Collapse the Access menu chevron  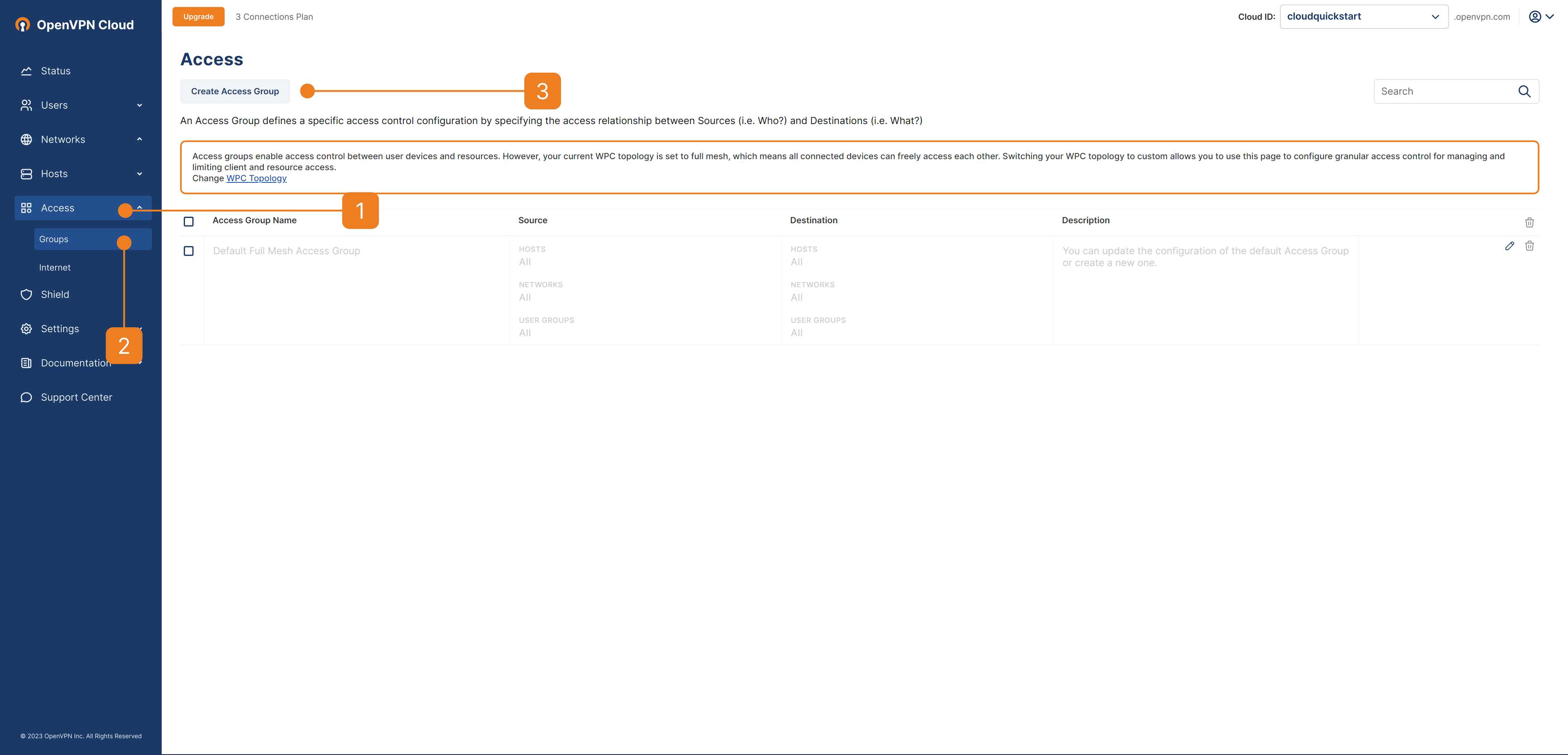140,208
